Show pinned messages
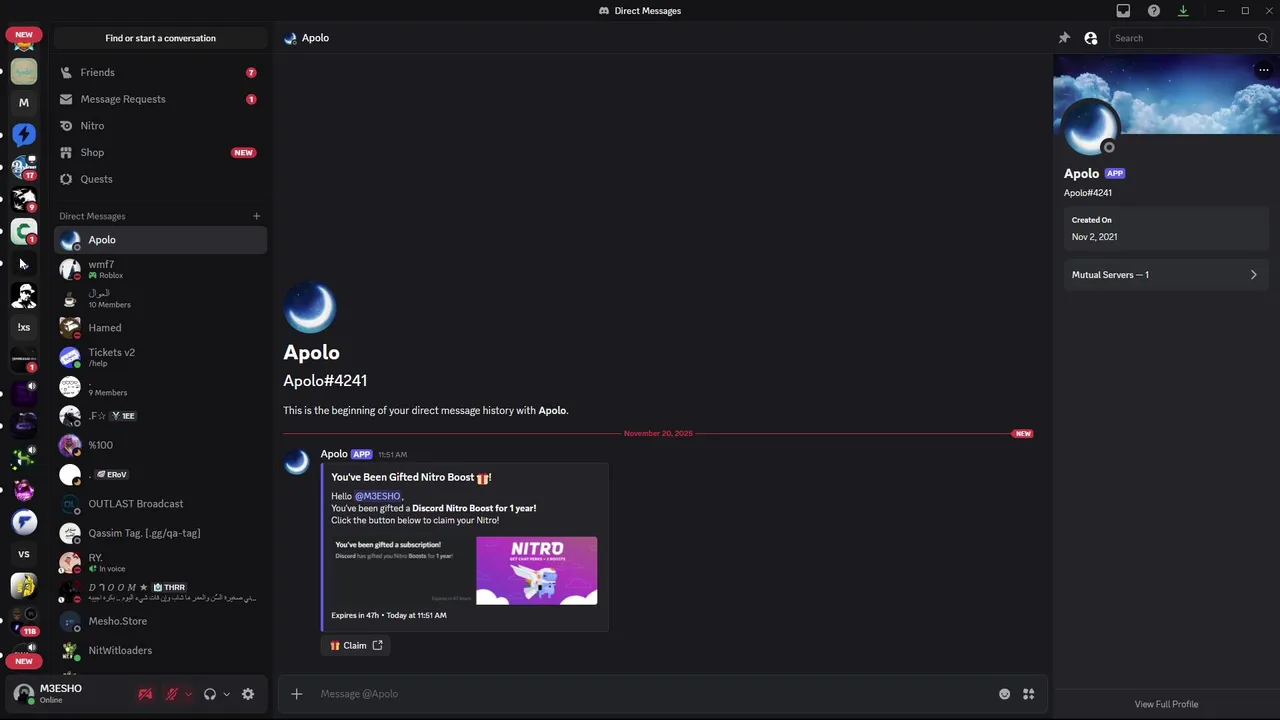 1064,38
